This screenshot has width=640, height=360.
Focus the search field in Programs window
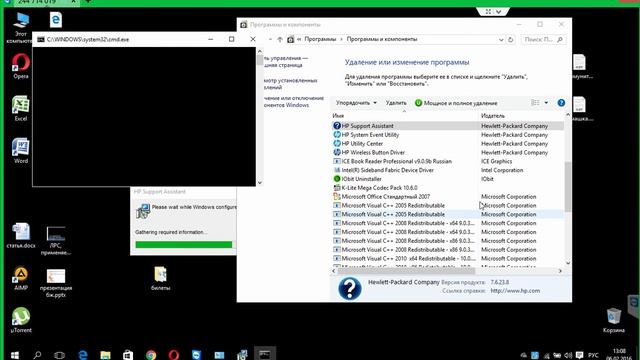click(x=543, y=40)
